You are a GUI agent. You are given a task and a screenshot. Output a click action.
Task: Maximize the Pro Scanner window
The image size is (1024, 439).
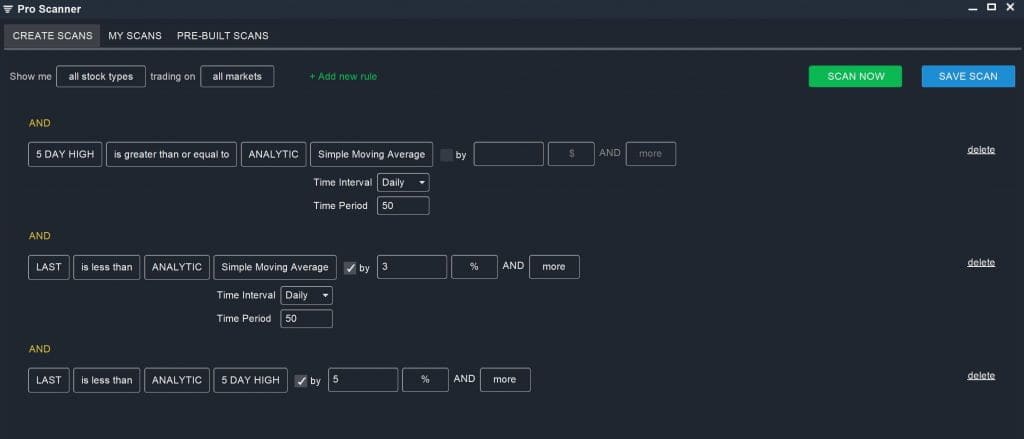tap(991, 7)
